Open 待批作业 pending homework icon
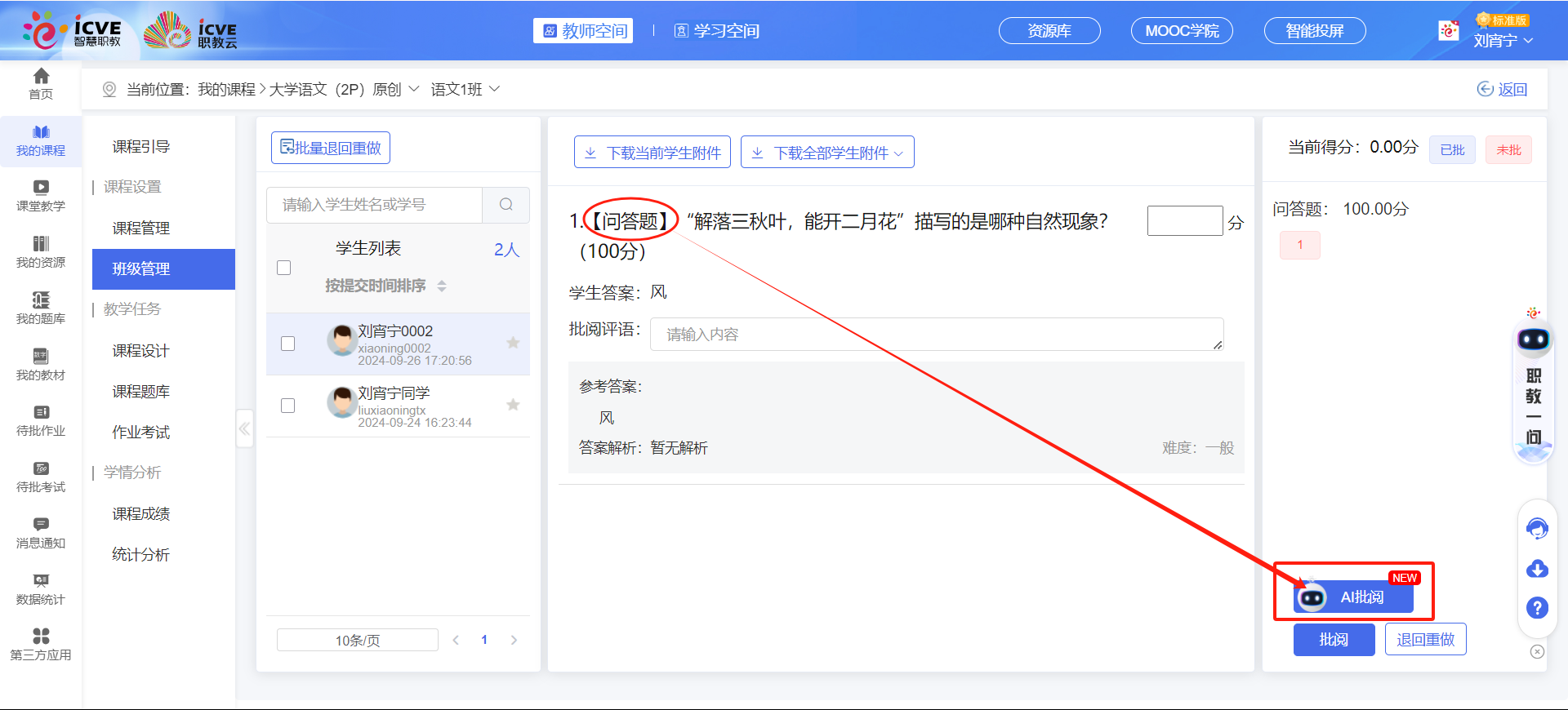1568x710 pixels. click(41, 420)
